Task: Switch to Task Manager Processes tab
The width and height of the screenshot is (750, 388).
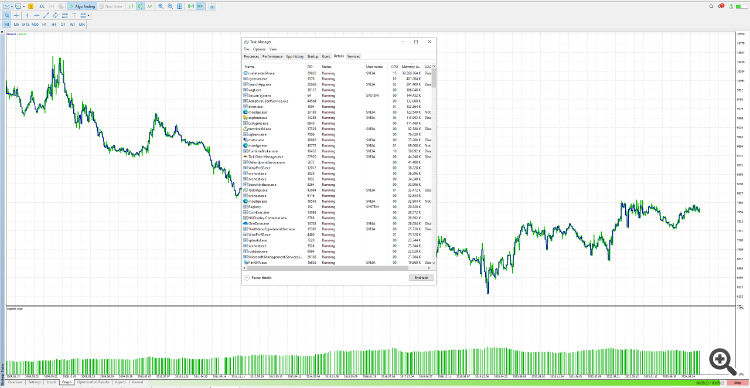Action: [251, 56]
